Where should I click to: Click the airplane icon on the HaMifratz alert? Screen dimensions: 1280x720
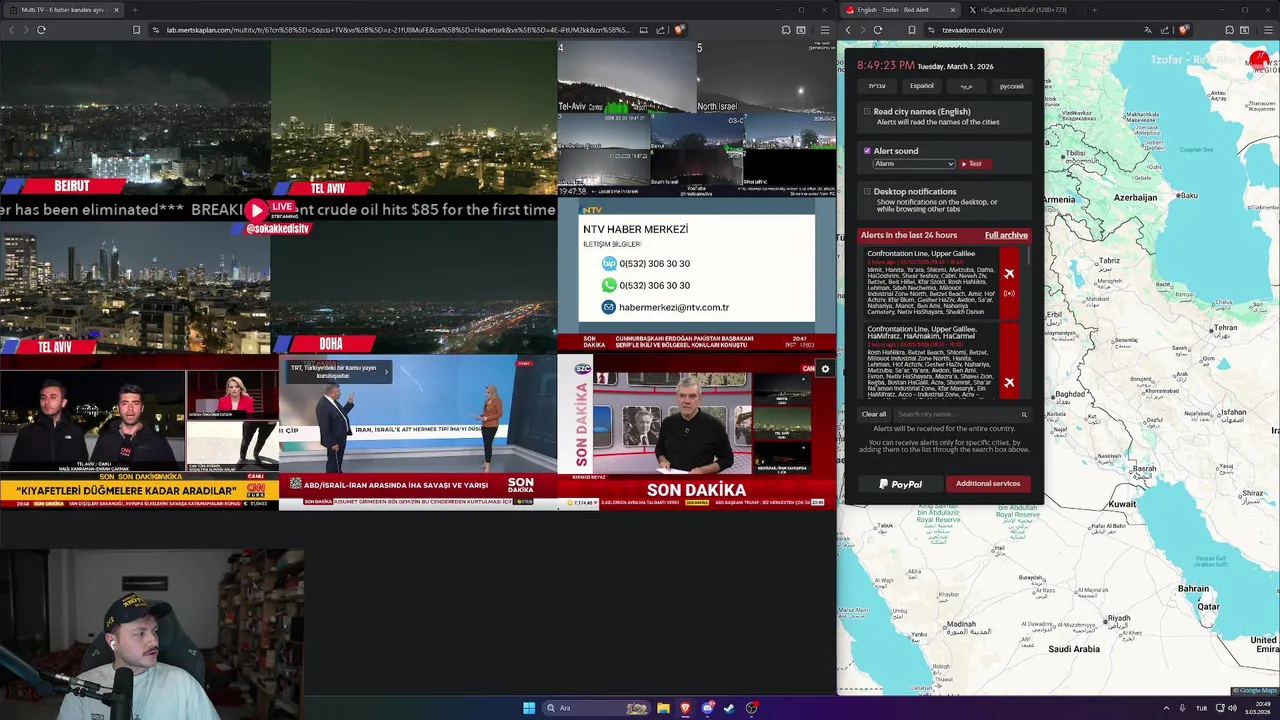[1009, 383]
